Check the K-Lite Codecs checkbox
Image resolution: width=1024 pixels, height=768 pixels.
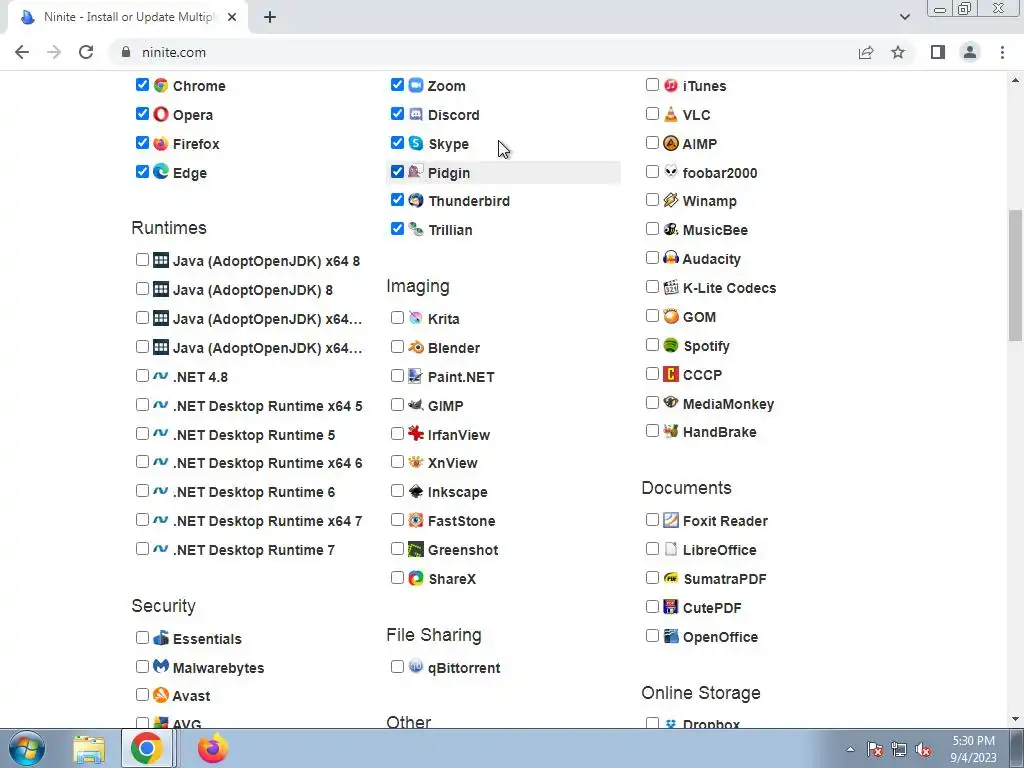(x=652, y=287)
